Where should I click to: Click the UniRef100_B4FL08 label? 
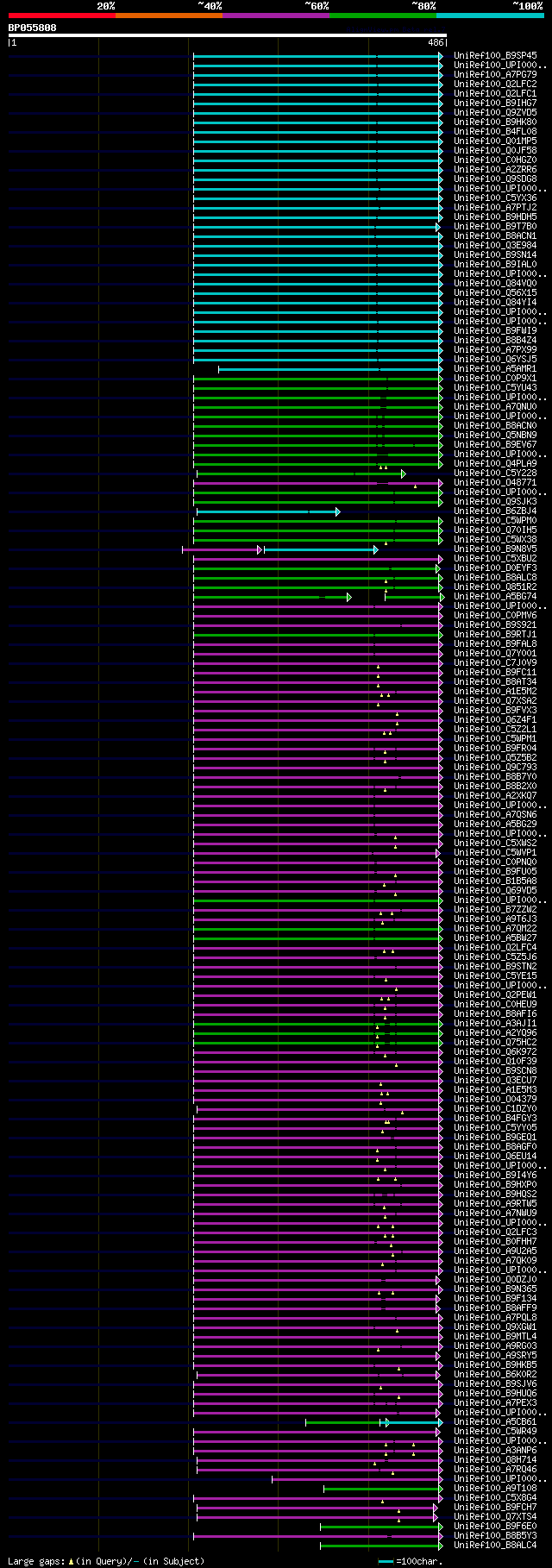pyautogui.click(x=495, y=131)
